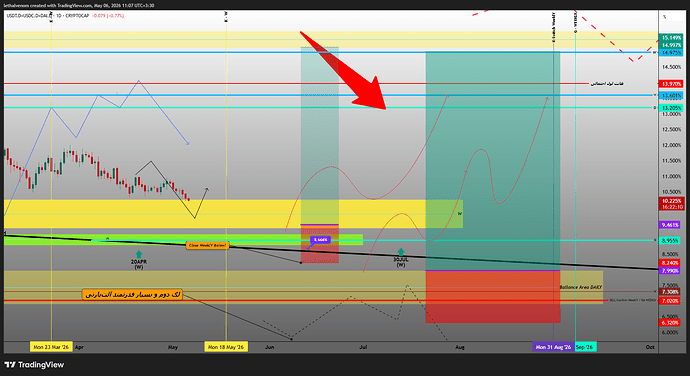Click the blue 13.601% price label
This screenshot has height=376, width=690.
(671, 96)
